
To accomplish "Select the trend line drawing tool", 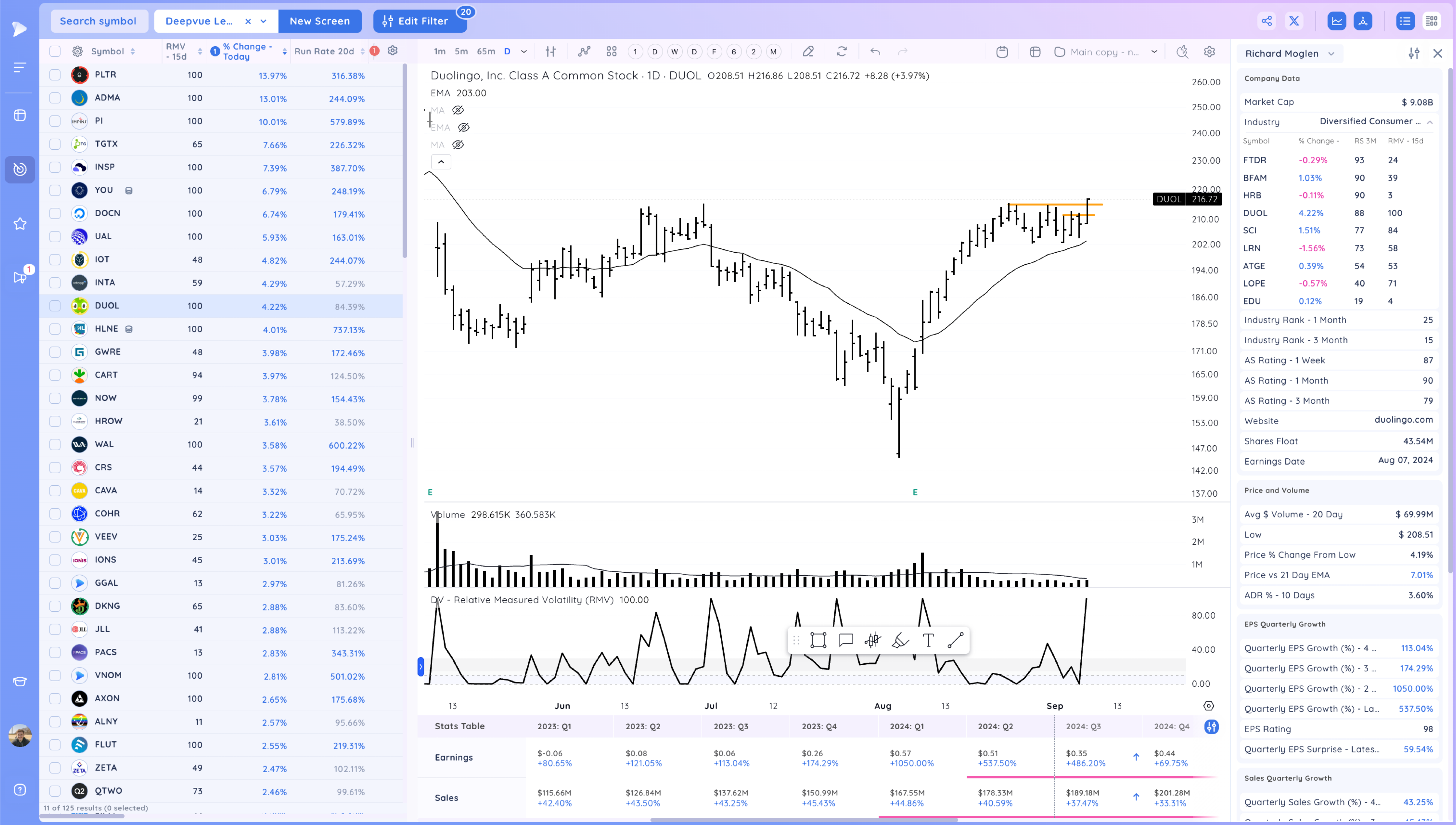I will pos(955,640).
